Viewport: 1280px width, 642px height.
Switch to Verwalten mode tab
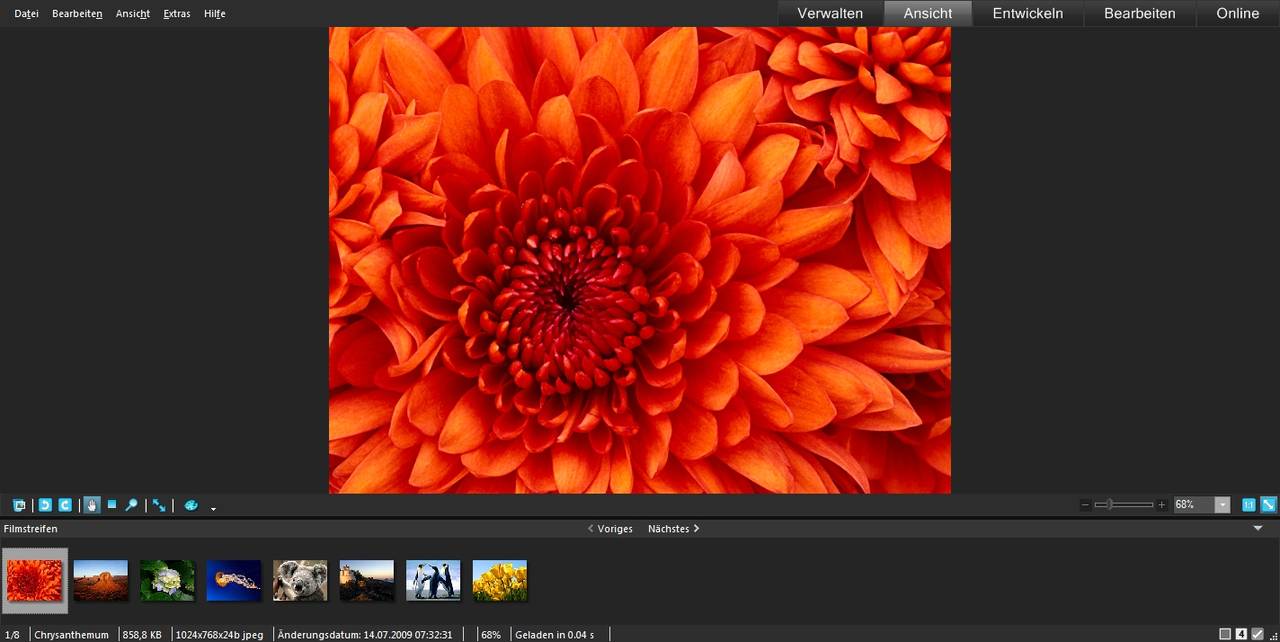[830, 13]
